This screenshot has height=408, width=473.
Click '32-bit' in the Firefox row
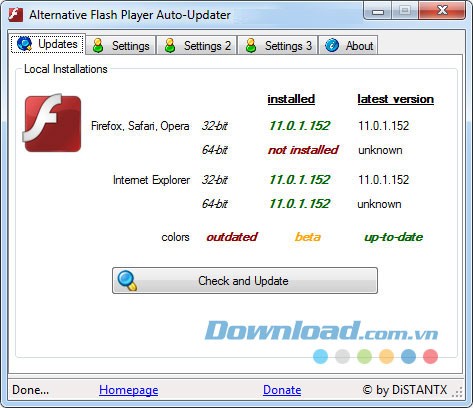(x=214, y=126)
